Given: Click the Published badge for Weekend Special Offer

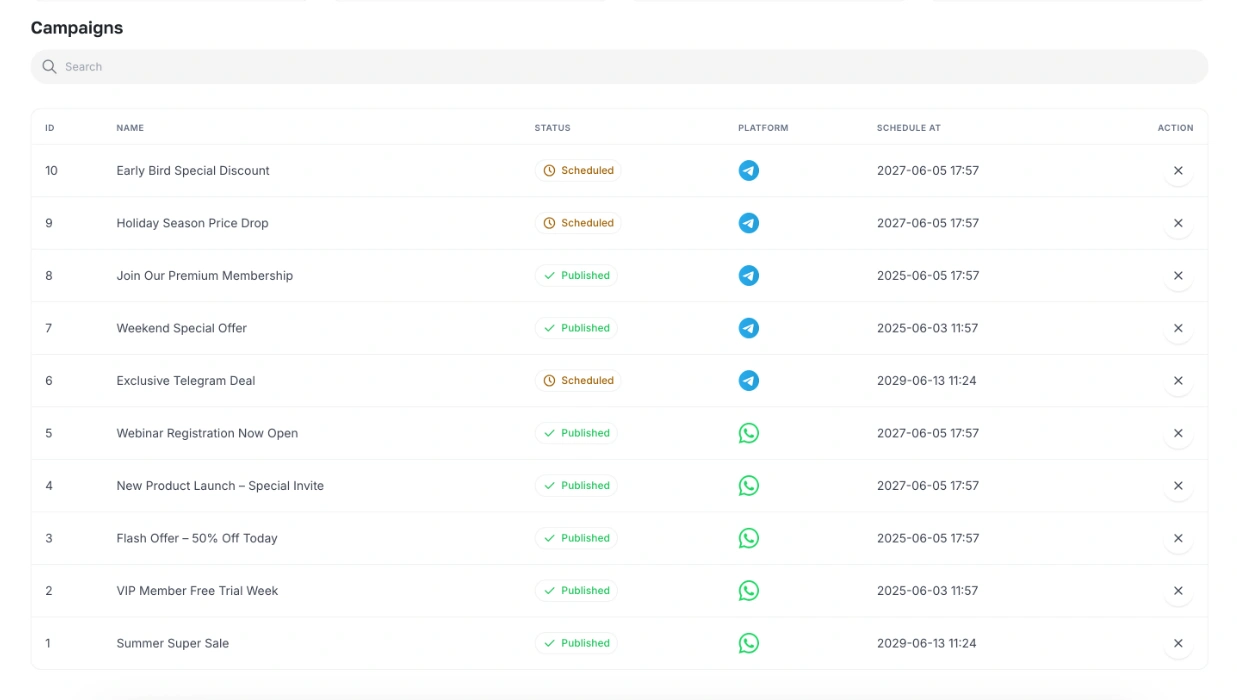Looking at the screenshot, I should (x=576, y=328).
